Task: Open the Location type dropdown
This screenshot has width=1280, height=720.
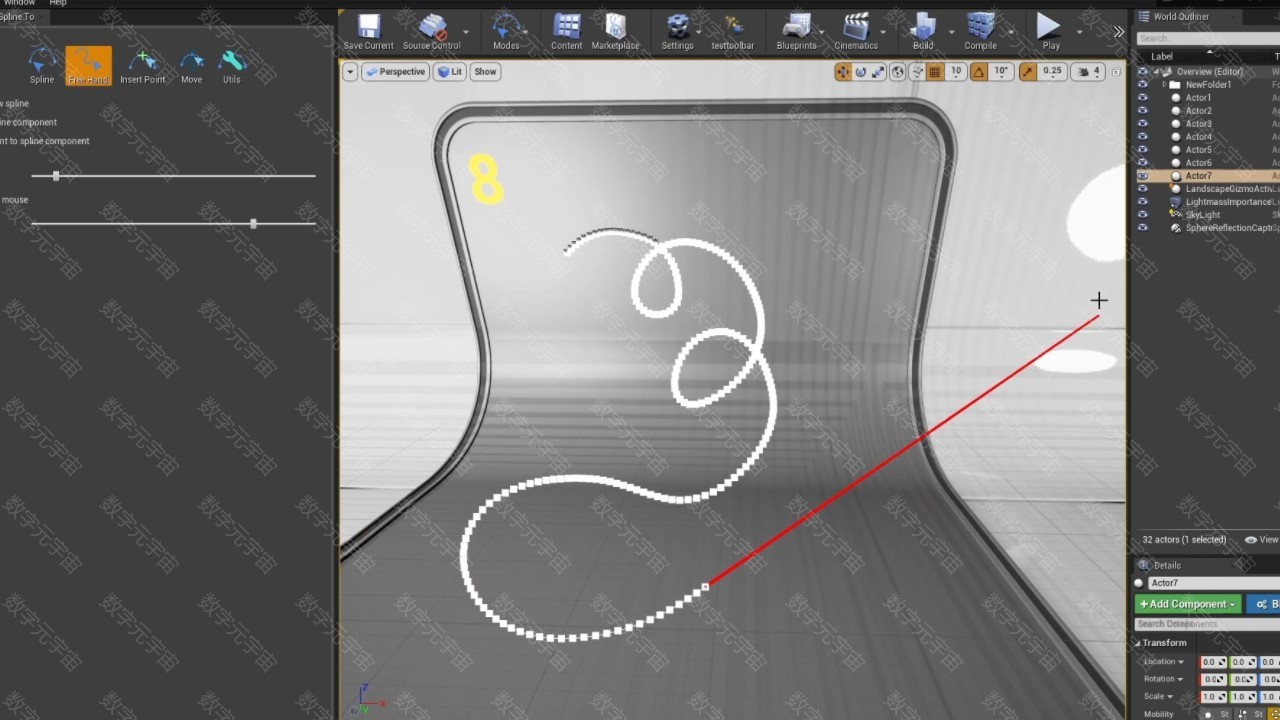Action: click(x=1165, y=662)
